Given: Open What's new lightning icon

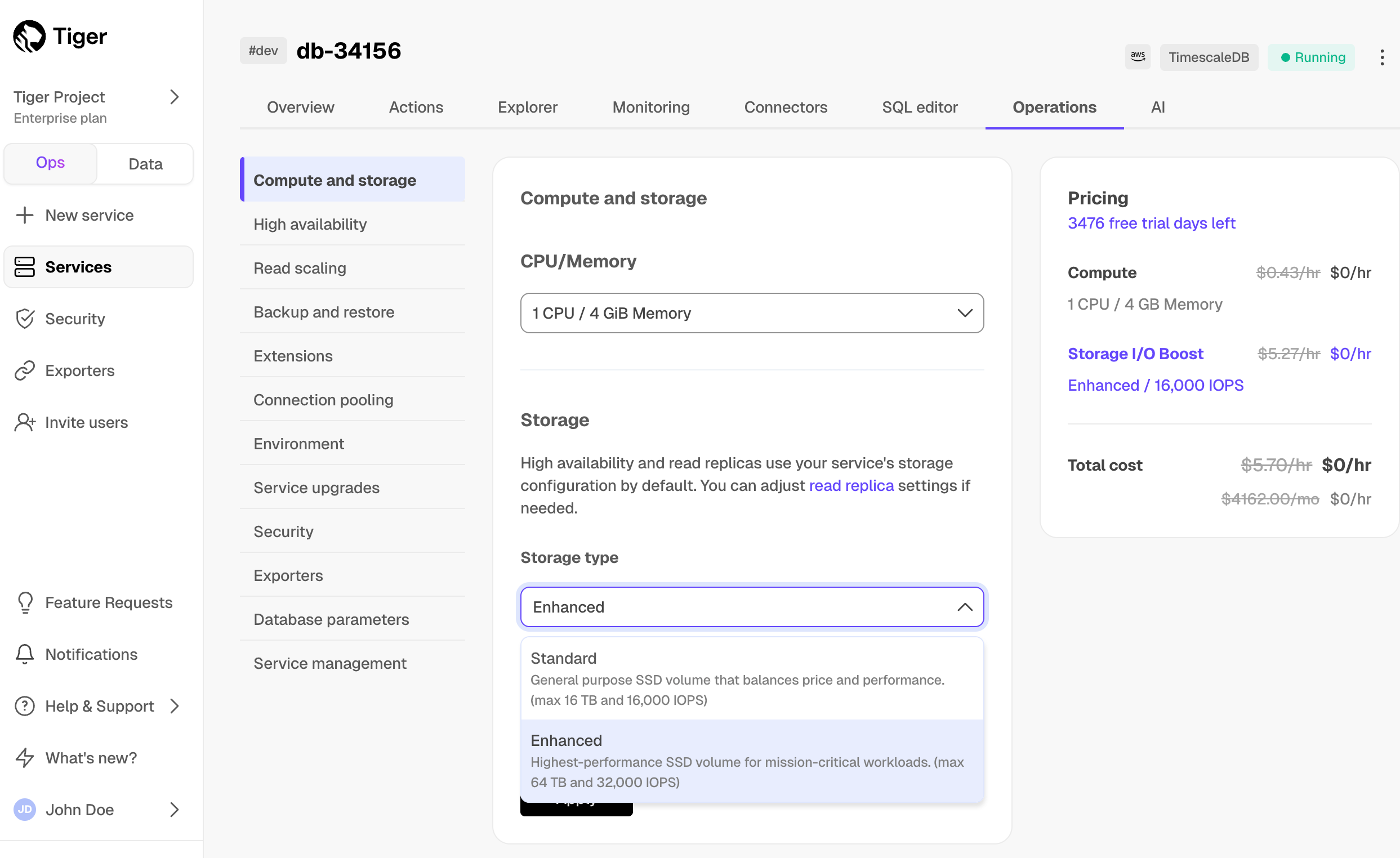Looking at the screenshot, I should point(24,757).
